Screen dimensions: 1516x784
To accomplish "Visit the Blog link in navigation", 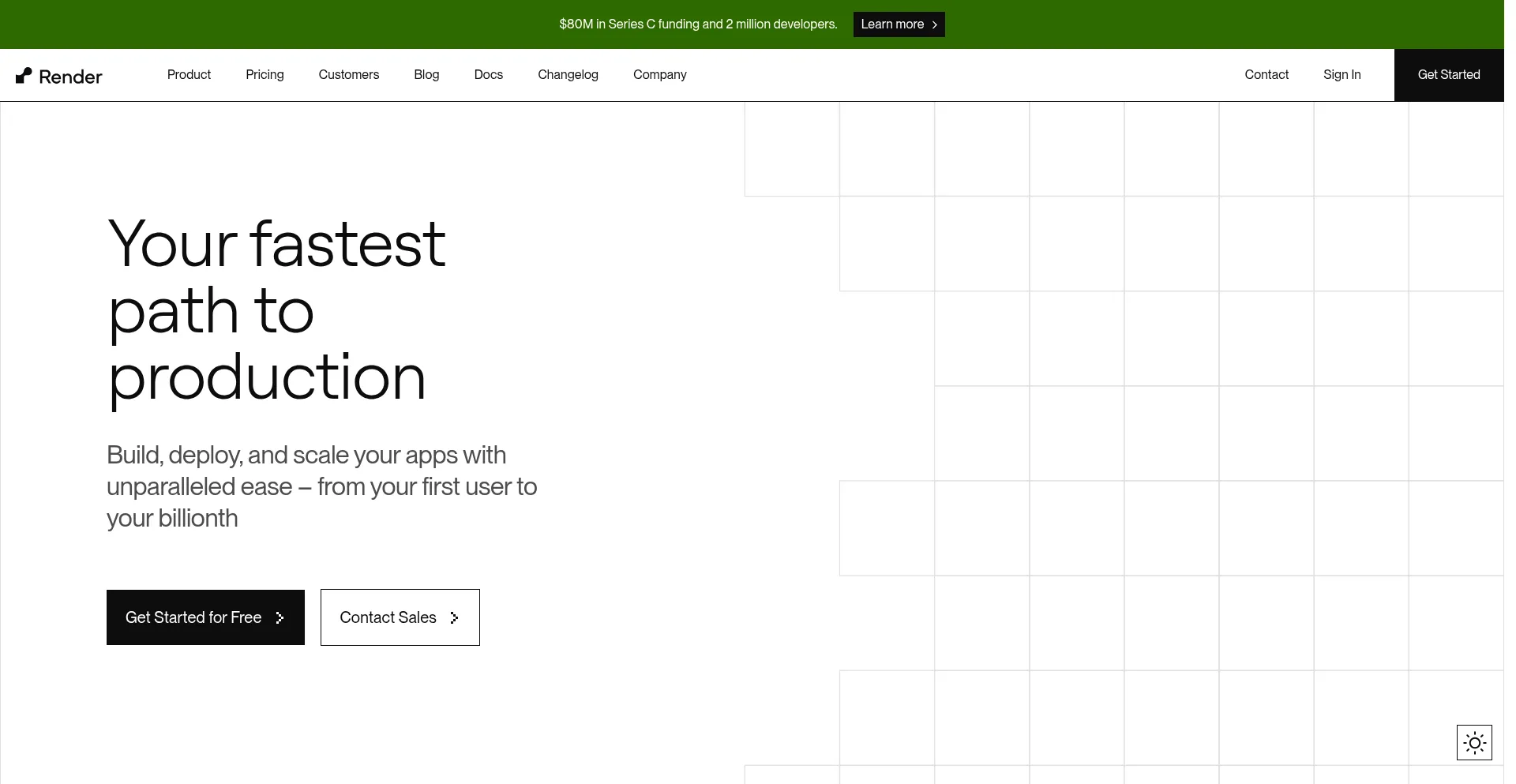I will [426, 75].
